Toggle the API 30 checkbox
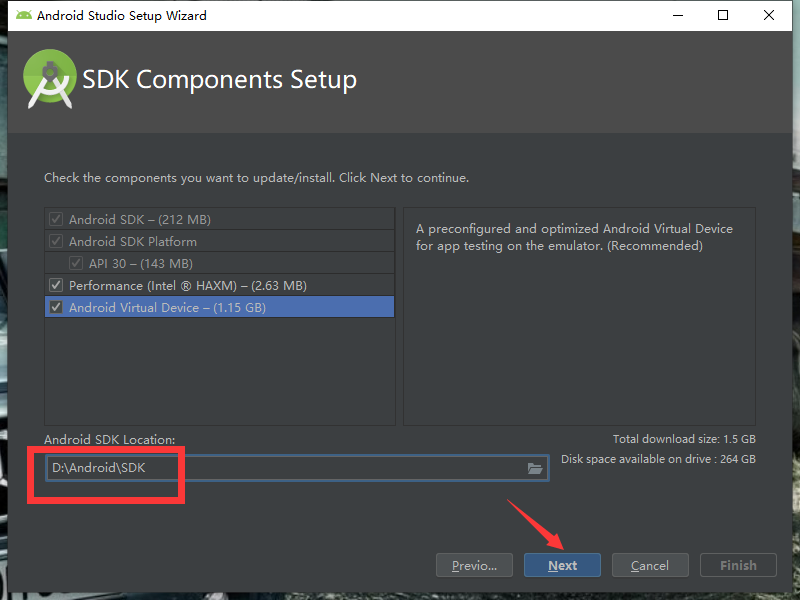The height and width of the screenshot is (600, 800). click(x=77, y=263)
